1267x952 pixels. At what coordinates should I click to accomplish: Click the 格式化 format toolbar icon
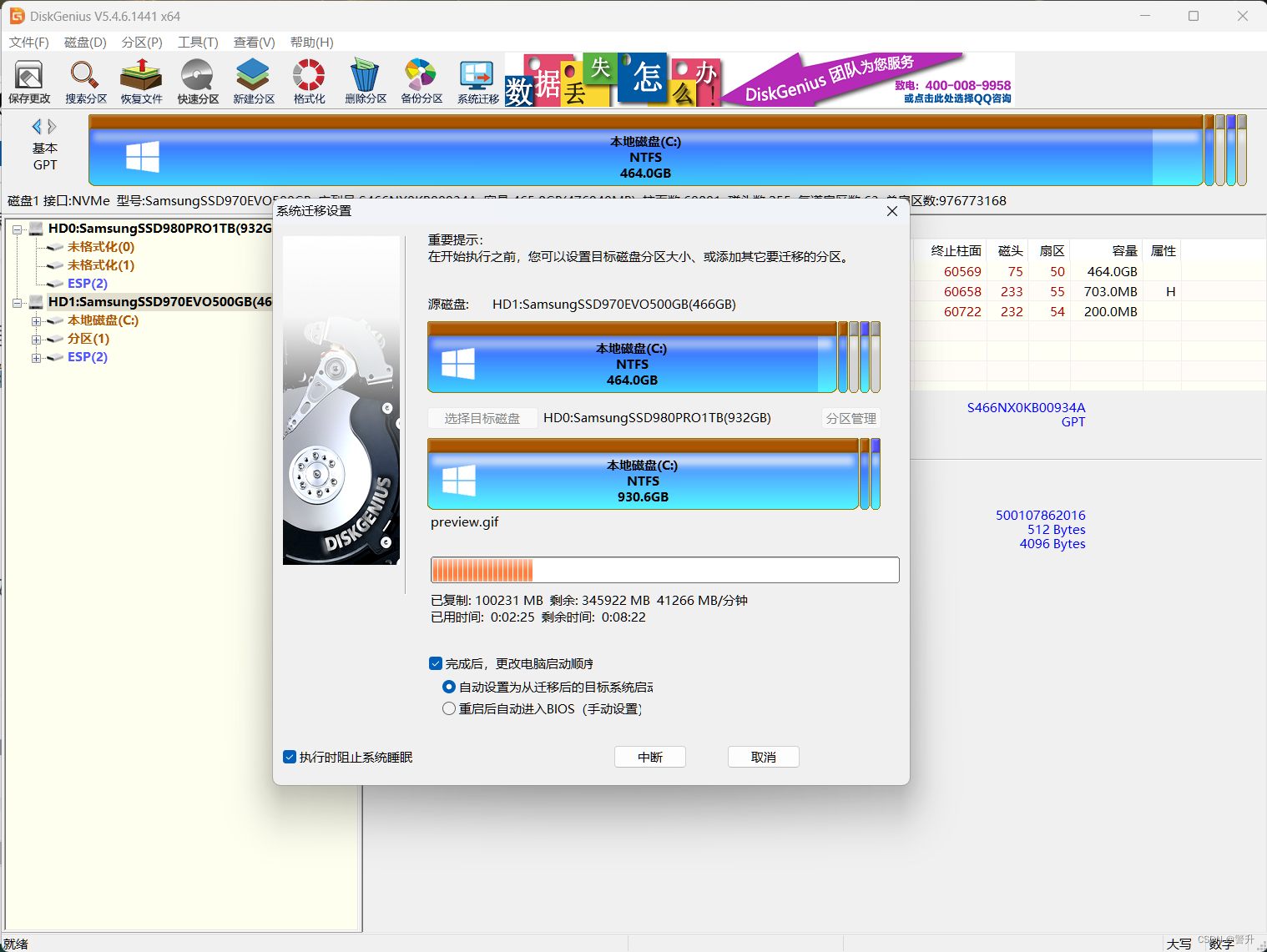(x=309, y=82)
